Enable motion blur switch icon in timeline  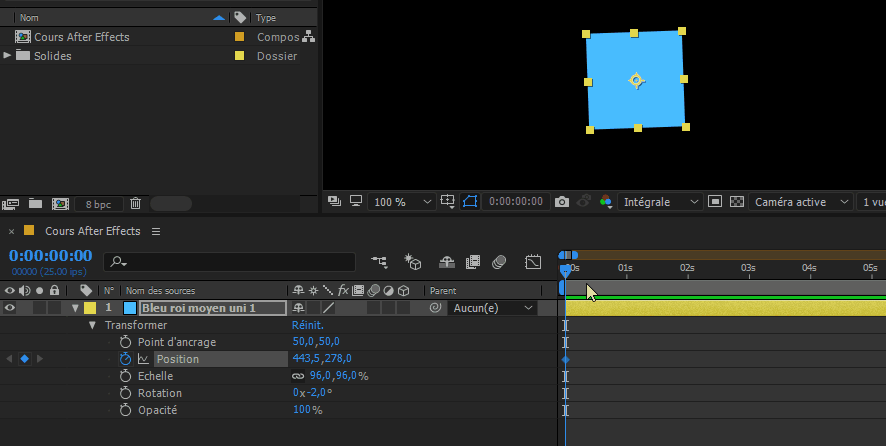tap(499, 262)
